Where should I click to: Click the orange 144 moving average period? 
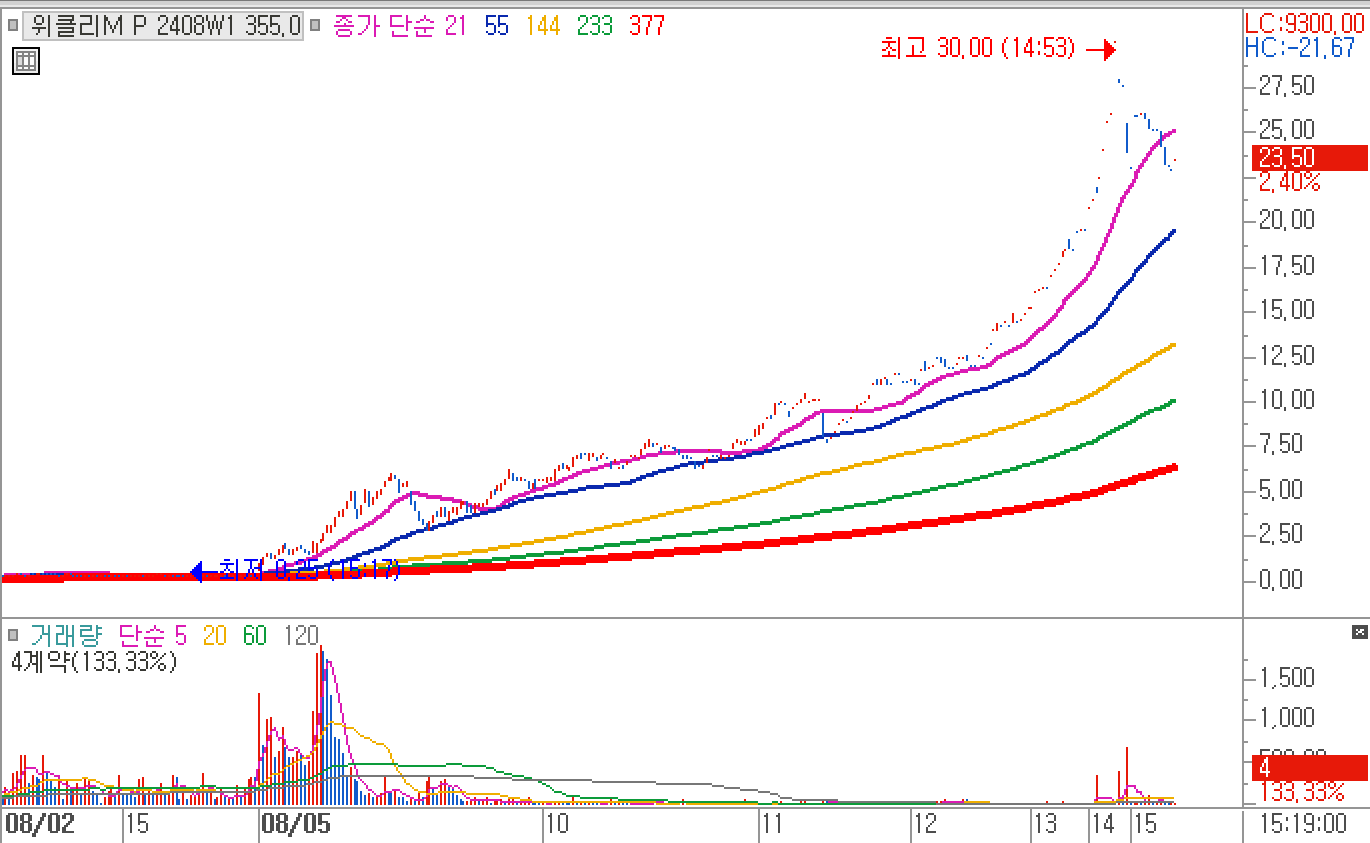tap(543, 26)
